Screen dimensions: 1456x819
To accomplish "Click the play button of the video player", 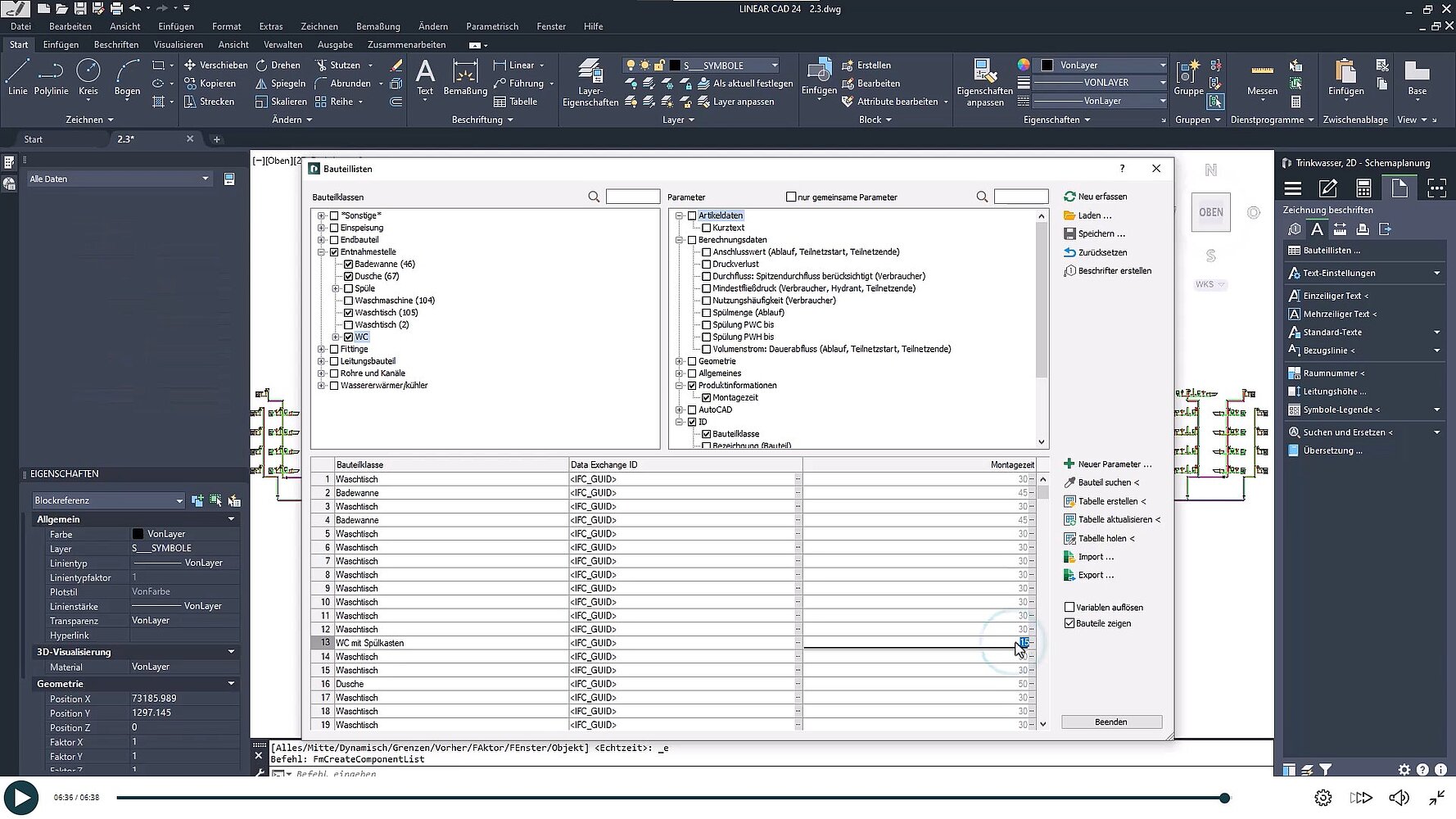I will [22, 797].
